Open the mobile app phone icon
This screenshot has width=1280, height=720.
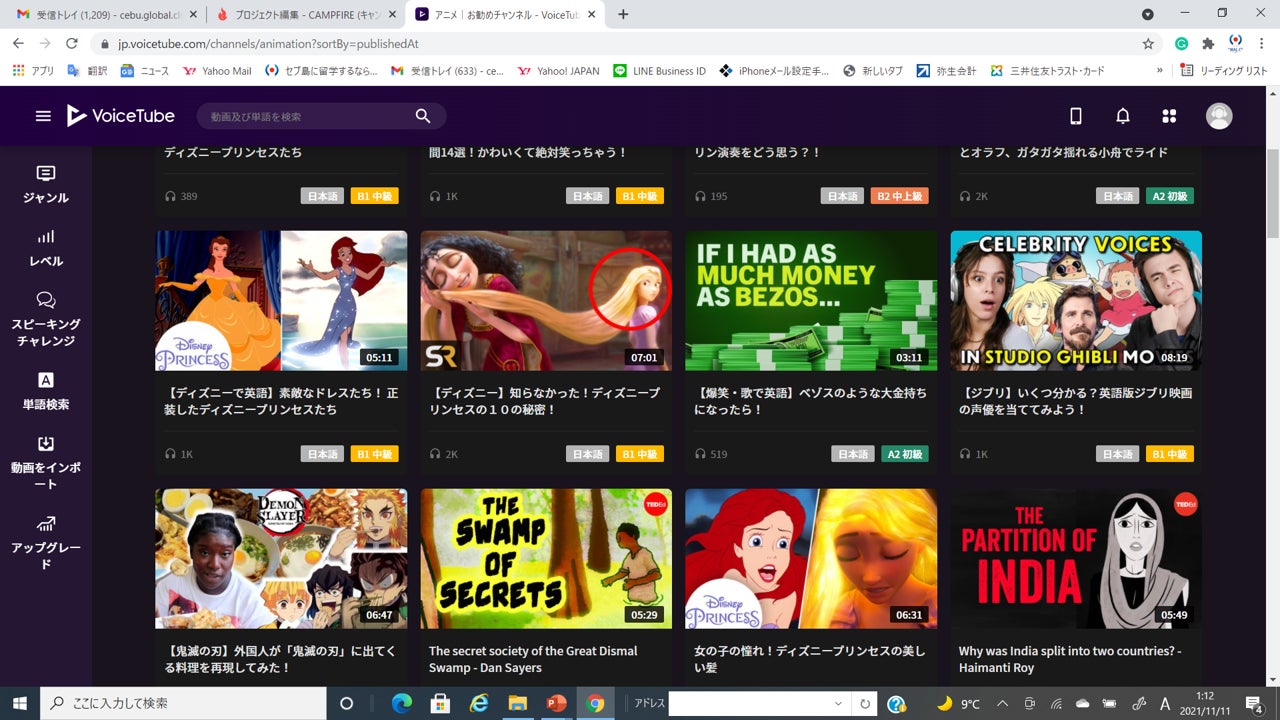(1076, 116)
